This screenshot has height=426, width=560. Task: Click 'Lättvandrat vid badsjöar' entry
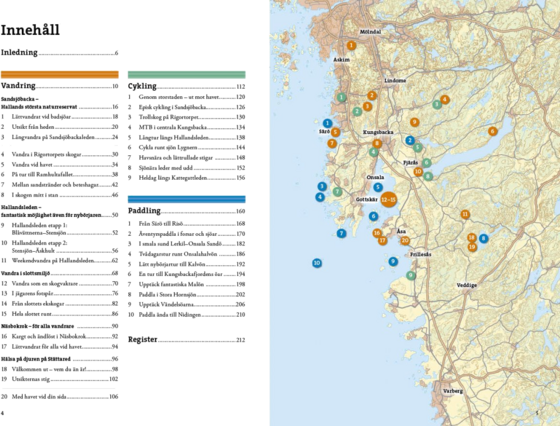point(59,117)
